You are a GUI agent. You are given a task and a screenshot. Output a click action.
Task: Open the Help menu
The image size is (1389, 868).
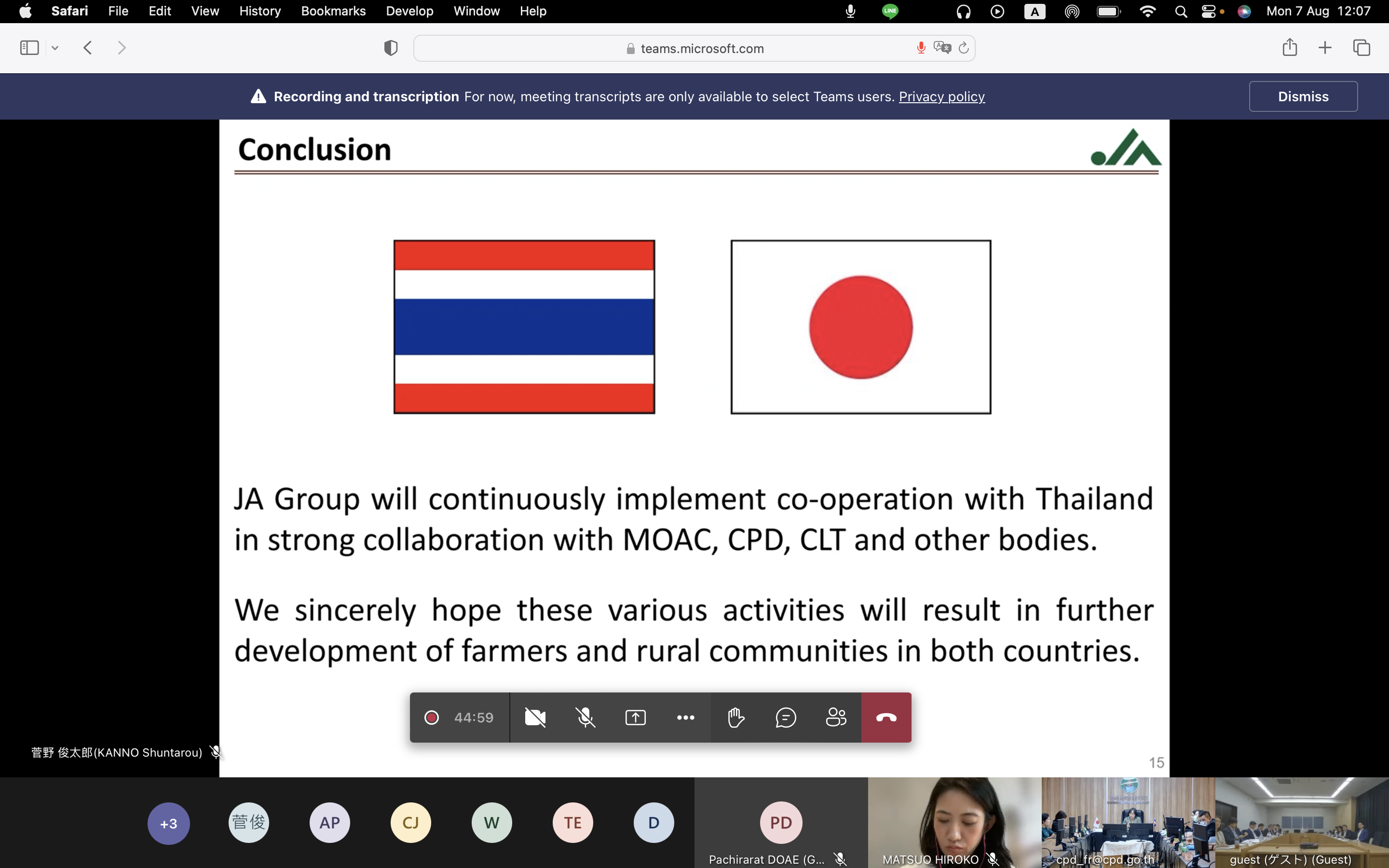coord(533,11)
